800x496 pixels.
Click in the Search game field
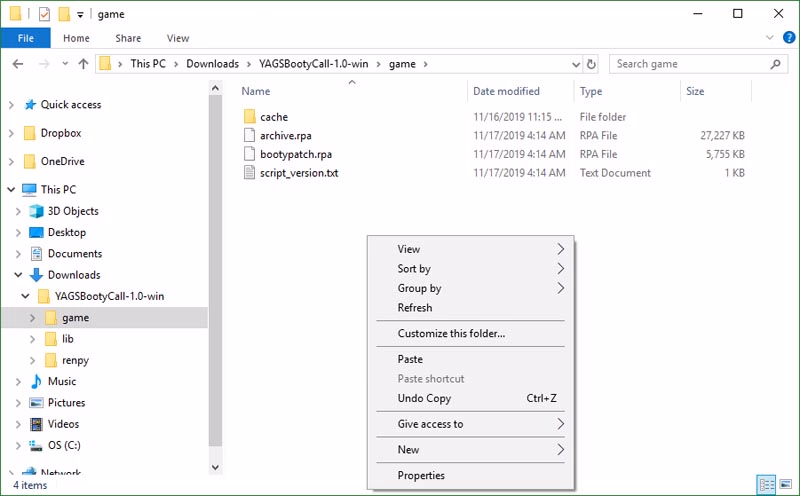coord(690,64)
